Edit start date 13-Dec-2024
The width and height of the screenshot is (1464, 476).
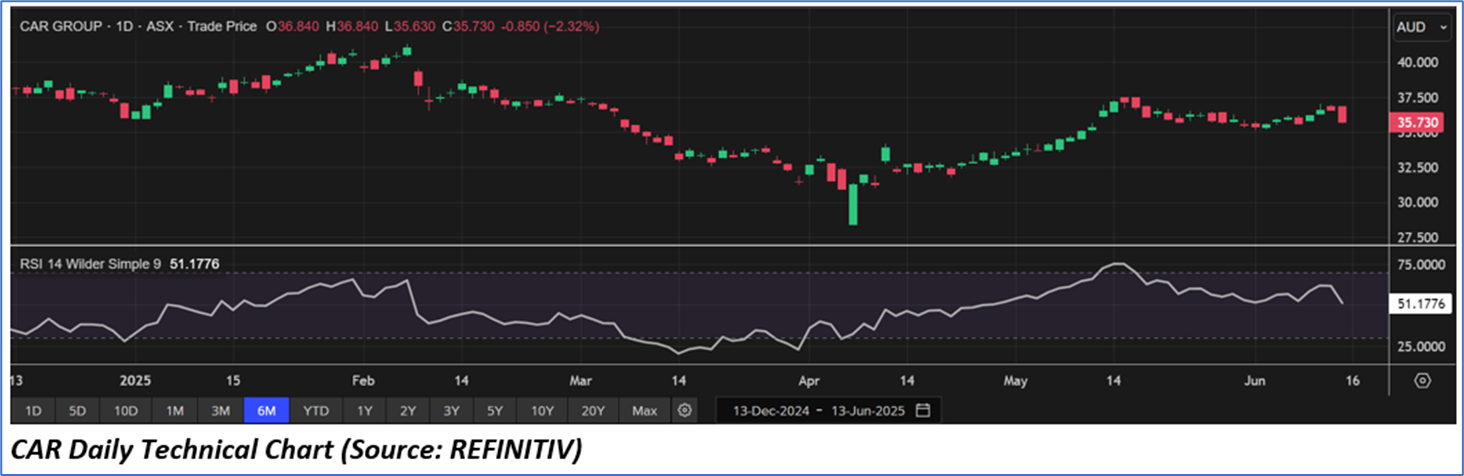(769, 411)
